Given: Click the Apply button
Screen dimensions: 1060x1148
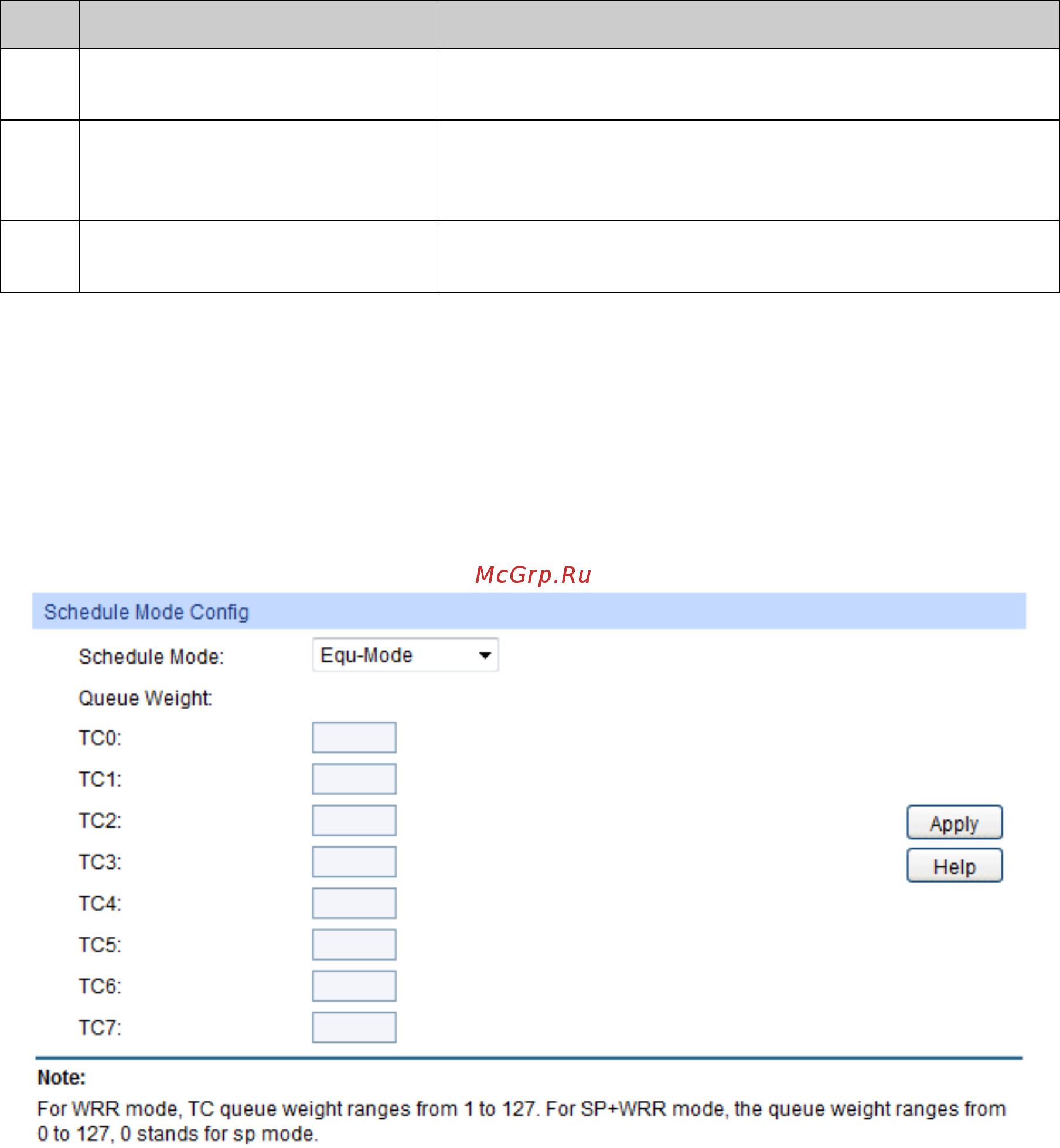Looking at the screenshot, I should click(x=955, y=822).
